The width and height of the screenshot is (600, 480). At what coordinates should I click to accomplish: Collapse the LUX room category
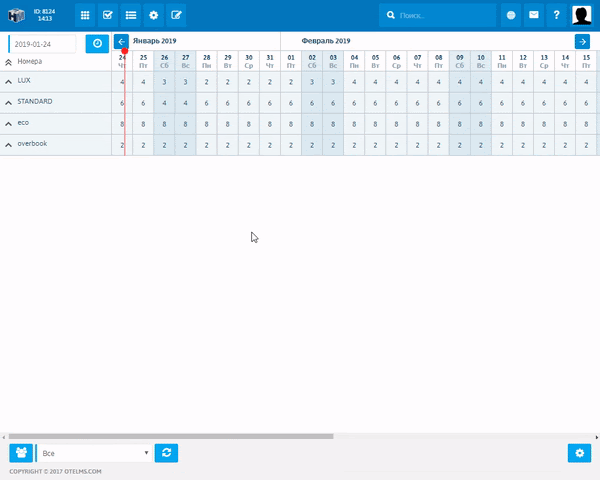tap(9, 82)
